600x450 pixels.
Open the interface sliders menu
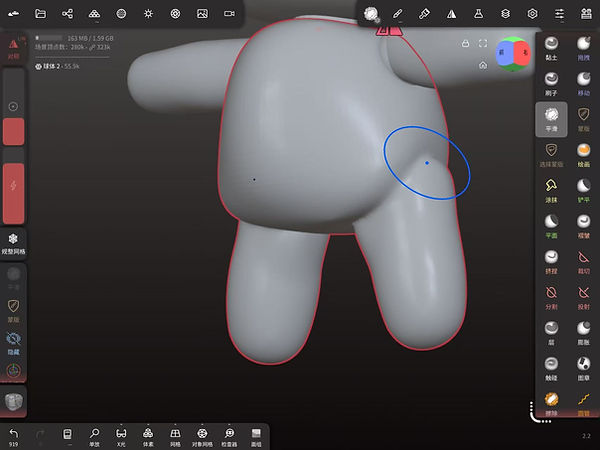(x=559, y=14)
